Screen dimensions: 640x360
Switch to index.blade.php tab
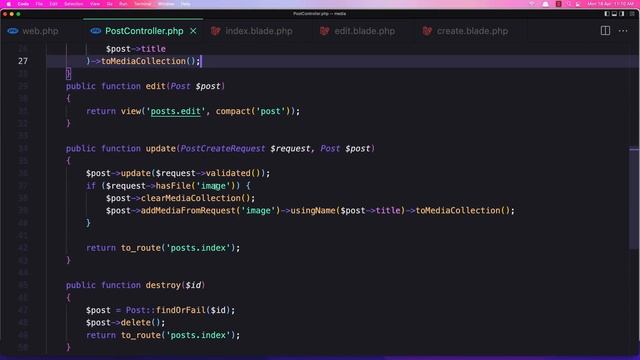pos(259,31)
